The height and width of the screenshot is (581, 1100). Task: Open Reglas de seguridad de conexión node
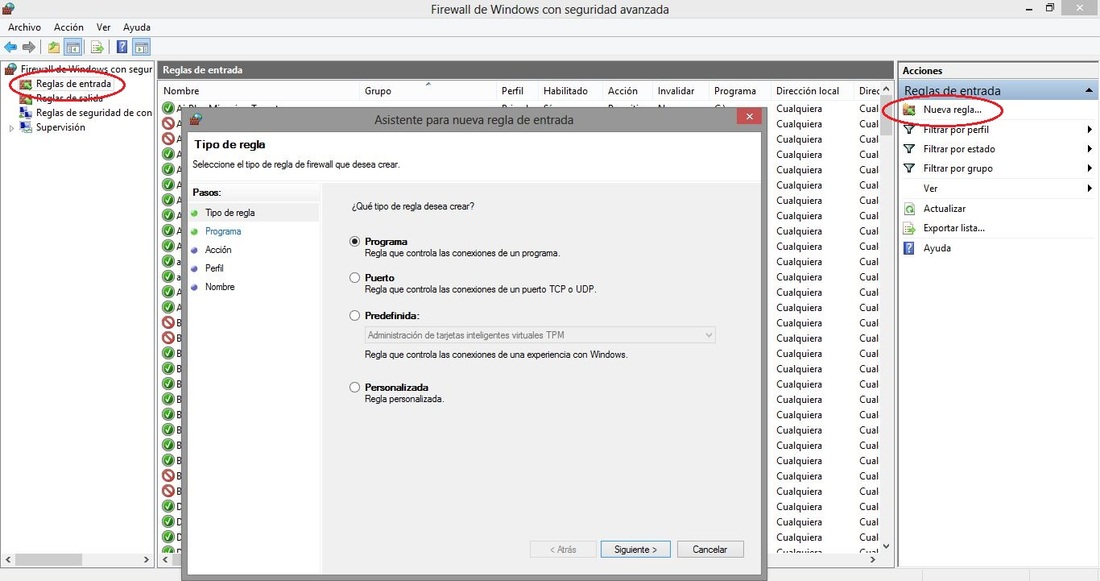tap(93, 112)
